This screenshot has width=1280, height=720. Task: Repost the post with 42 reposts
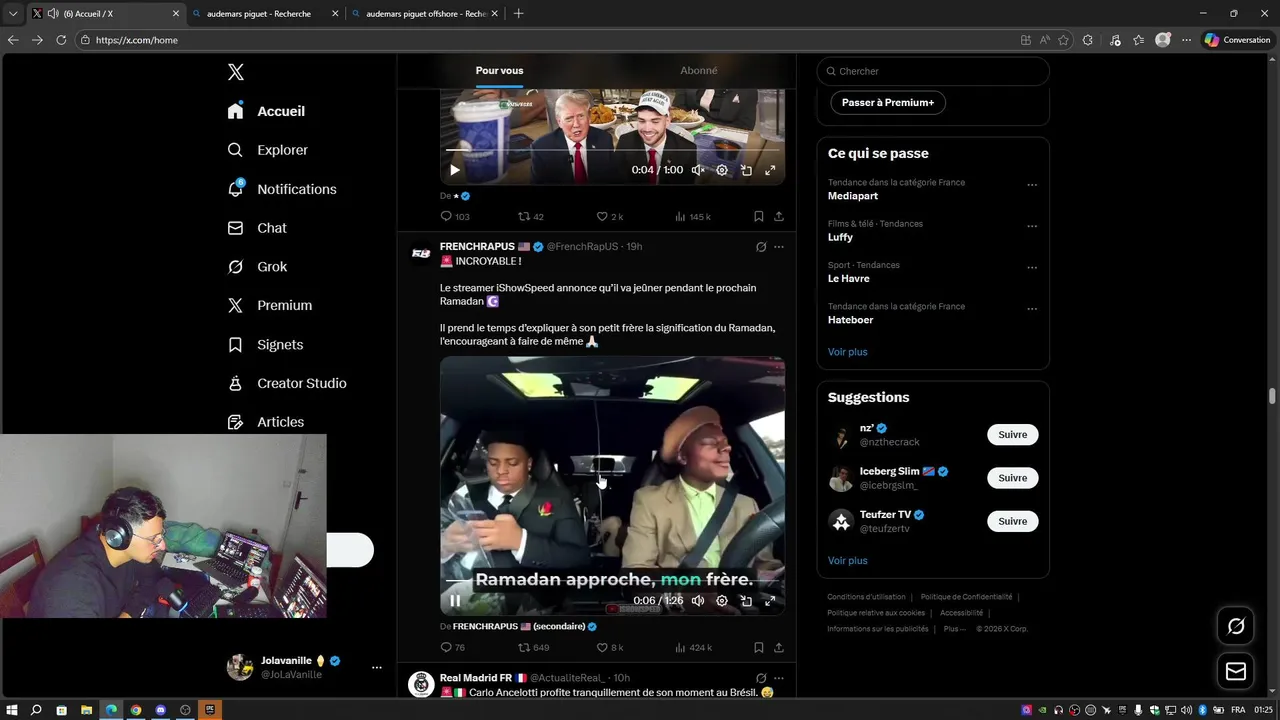tap(530, 216)
